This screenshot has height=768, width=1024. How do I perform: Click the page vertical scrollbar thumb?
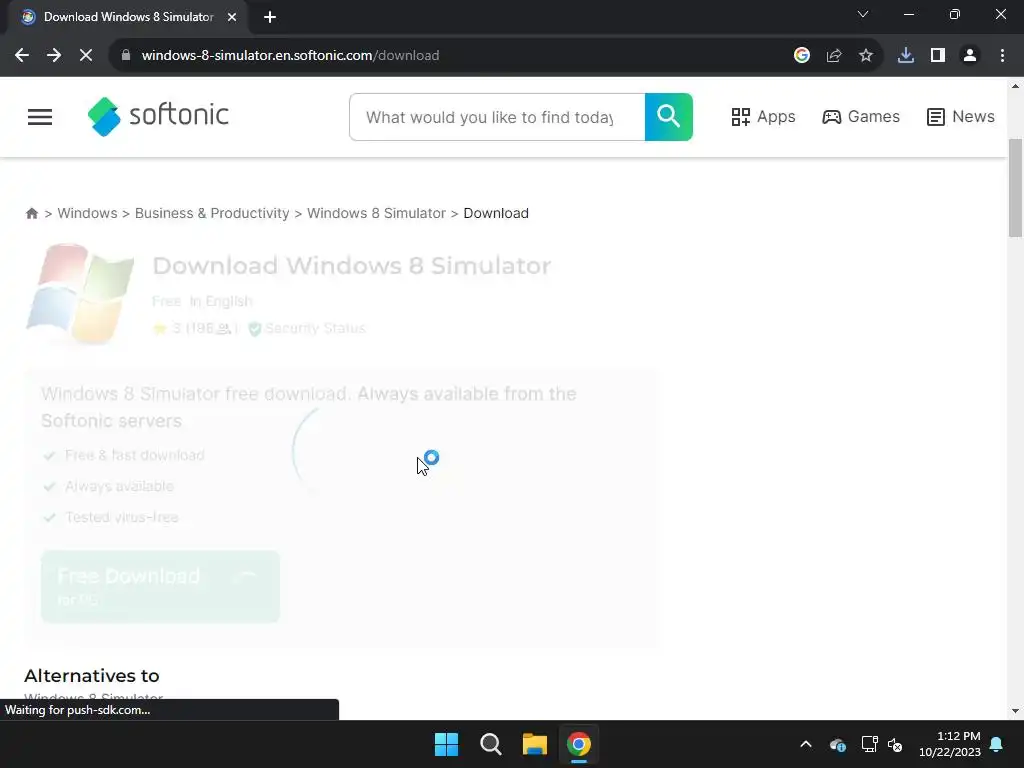coord(1016,188)
